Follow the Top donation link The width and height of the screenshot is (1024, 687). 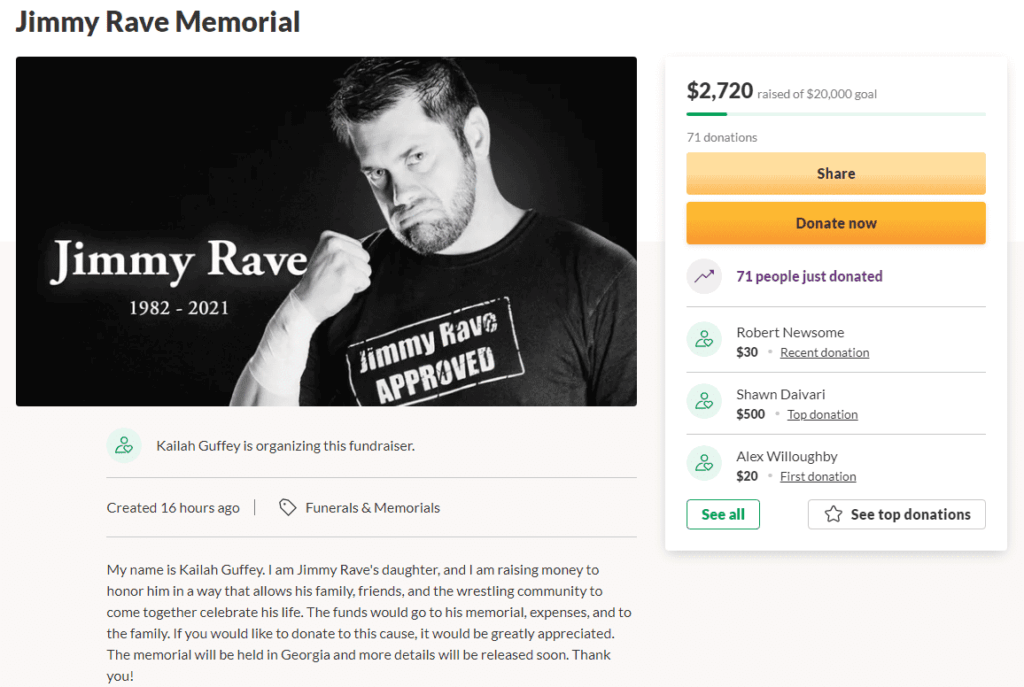click(x=822, y=415)
